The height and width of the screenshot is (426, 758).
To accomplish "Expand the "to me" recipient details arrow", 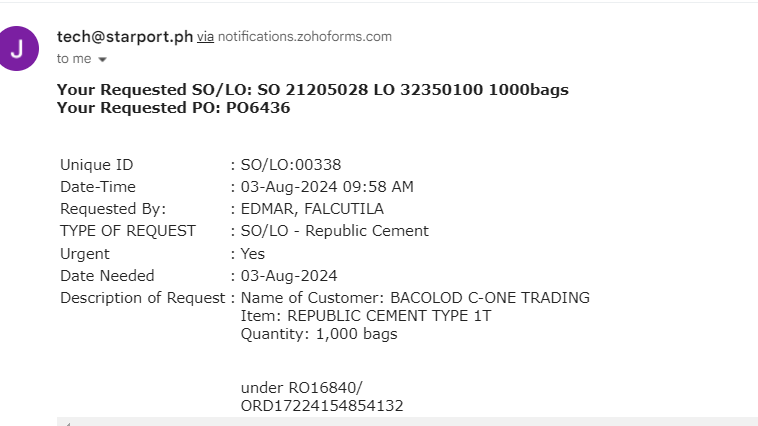I will [102, 59].
